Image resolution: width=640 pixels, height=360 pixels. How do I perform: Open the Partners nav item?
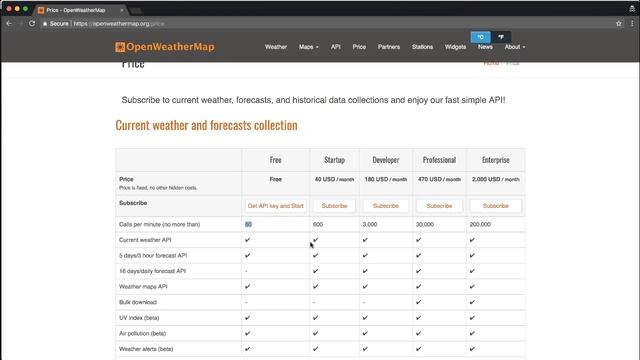coord(389,47)
